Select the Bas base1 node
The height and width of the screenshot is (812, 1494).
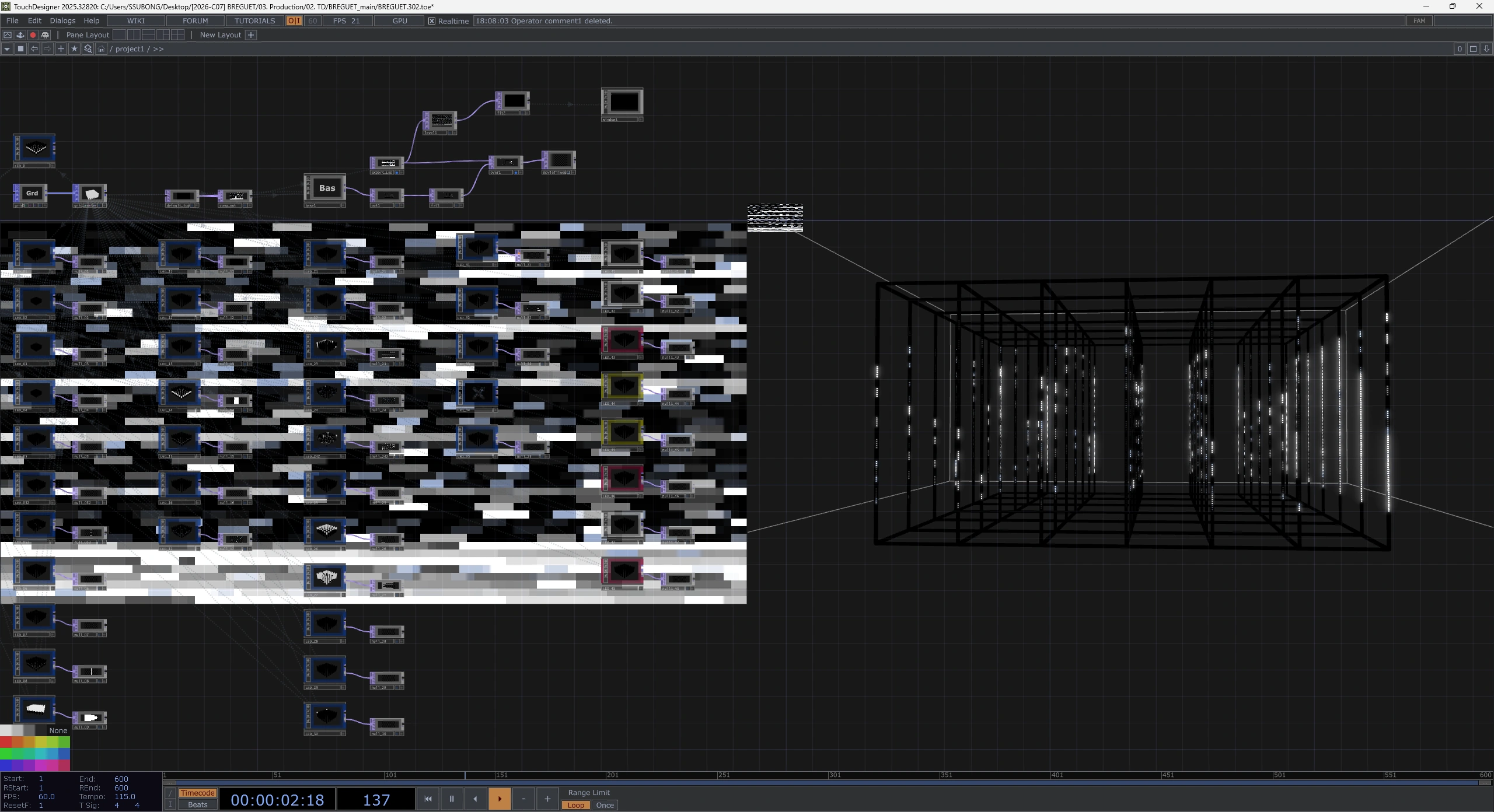(324, 189)
